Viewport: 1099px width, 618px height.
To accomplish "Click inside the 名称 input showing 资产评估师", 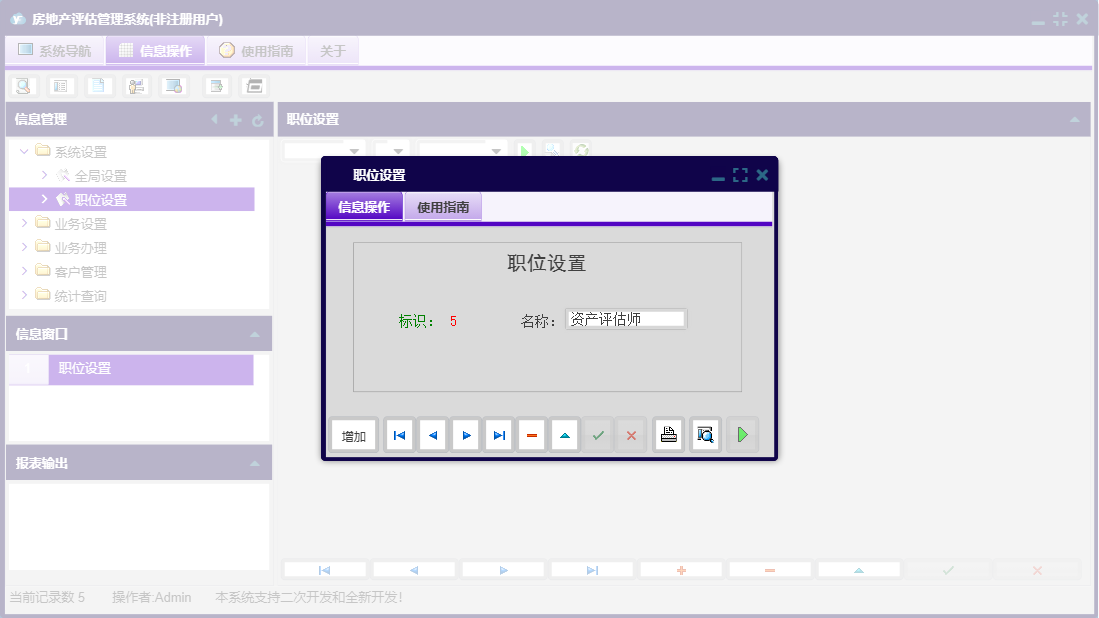I will tap(626, 318).
